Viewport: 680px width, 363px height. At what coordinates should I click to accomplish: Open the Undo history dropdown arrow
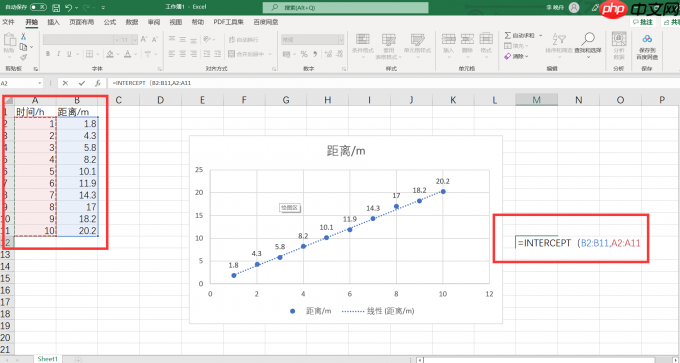tap(77, 8)
